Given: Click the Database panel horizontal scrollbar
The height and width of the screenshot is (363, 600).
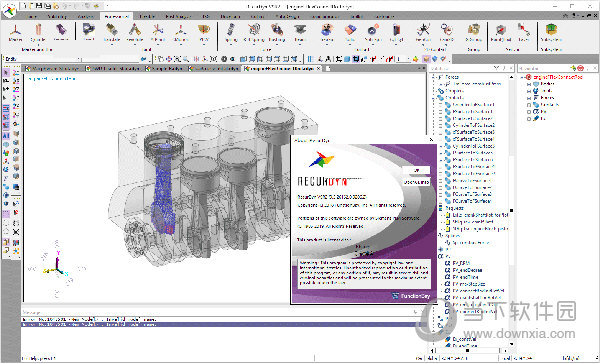Looking at the screenshot, I should click(x=469, y=350).
